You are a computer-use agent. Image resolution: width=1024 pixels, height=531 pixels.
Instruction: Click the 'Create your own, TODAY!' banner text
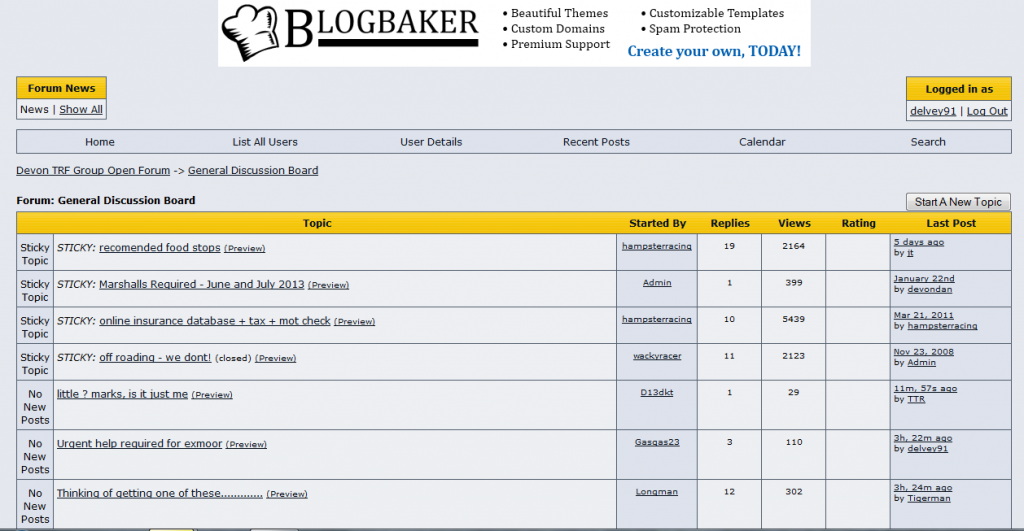point(713,51)
